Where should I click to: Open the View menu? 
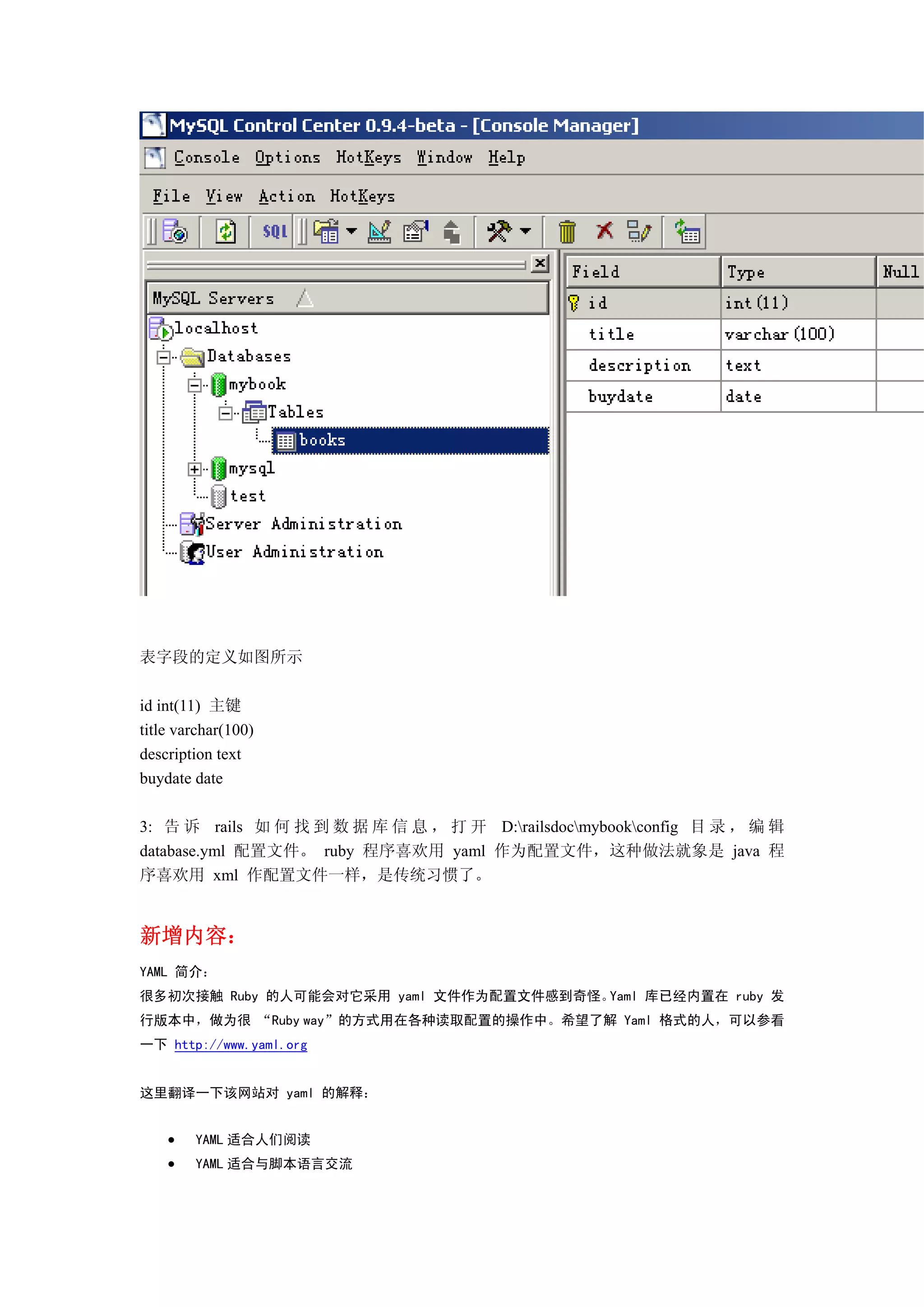(224, 196)
